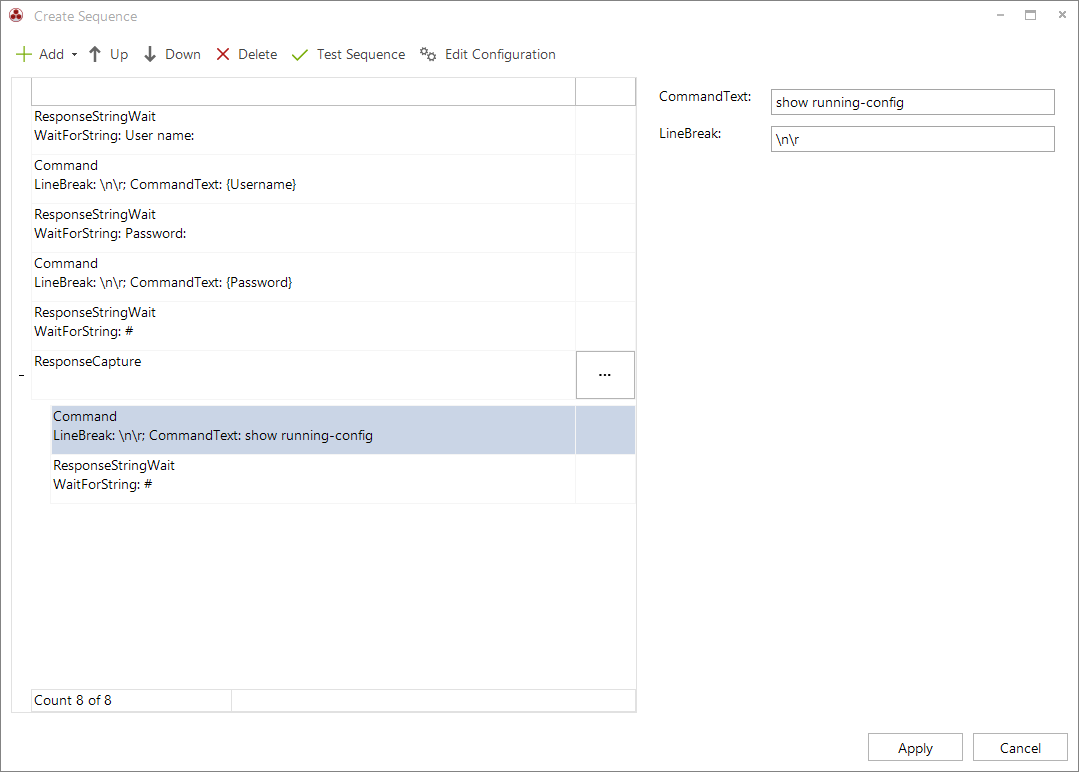Viewport: 1079px width, 772px height.
Task: Click the CommandText input field
Action: [x=912, y=102]
